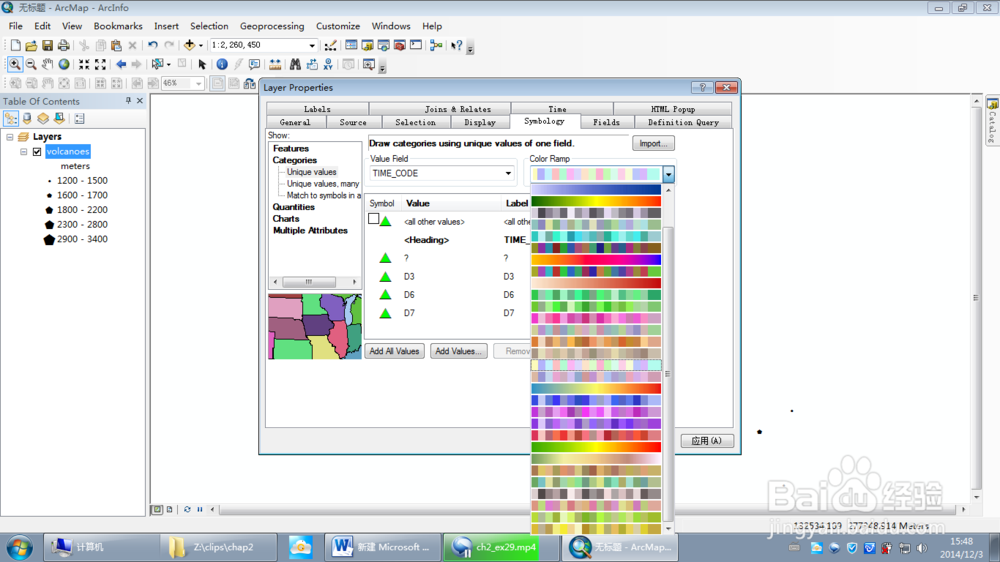
Task: Click Fixed Zoom In arrows
Action: click(x=84, y=64)
